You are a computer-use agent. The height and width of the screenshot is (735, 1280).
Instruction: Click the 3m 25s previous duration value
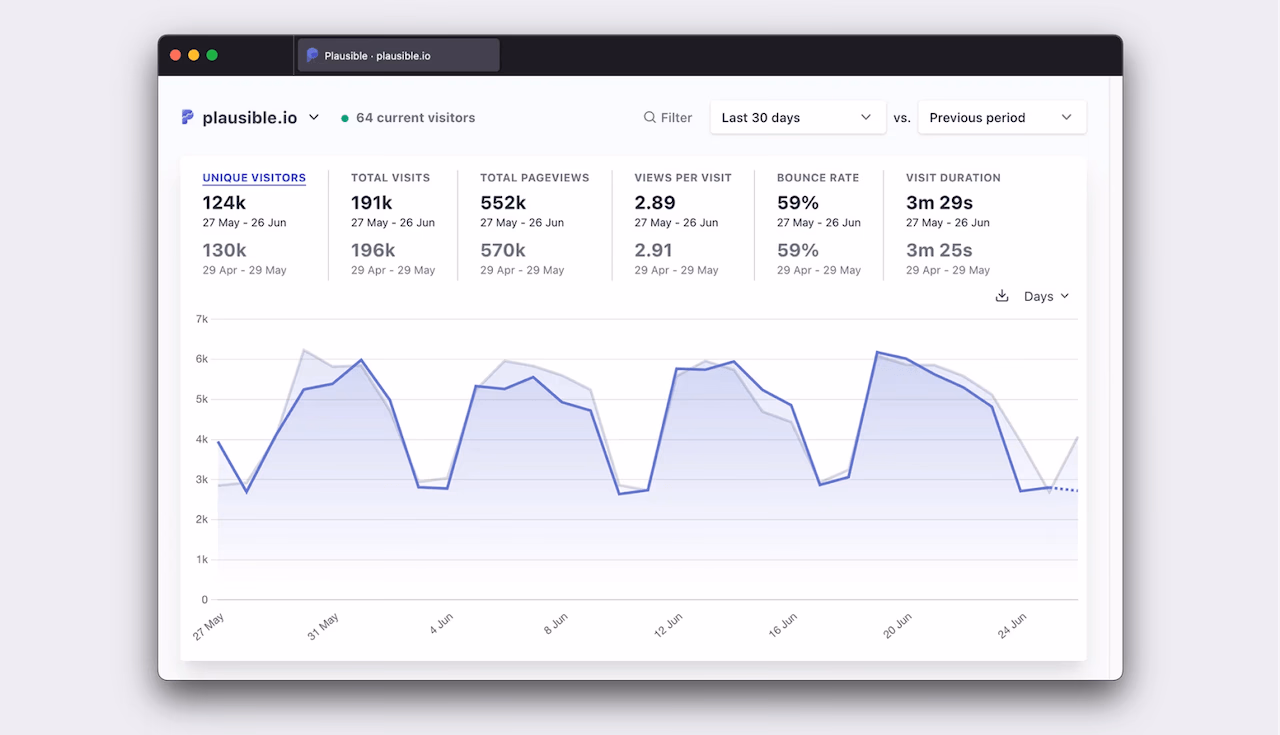939,250
